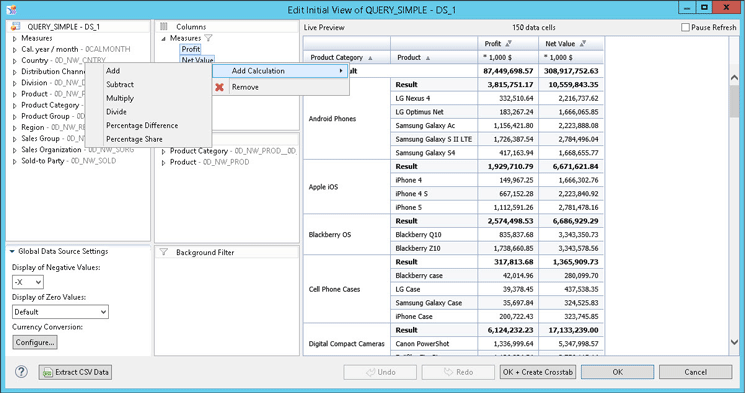745x393 pixels.
Task: Click the Extract CSV Data button
Action: click(x=76, y=372)
